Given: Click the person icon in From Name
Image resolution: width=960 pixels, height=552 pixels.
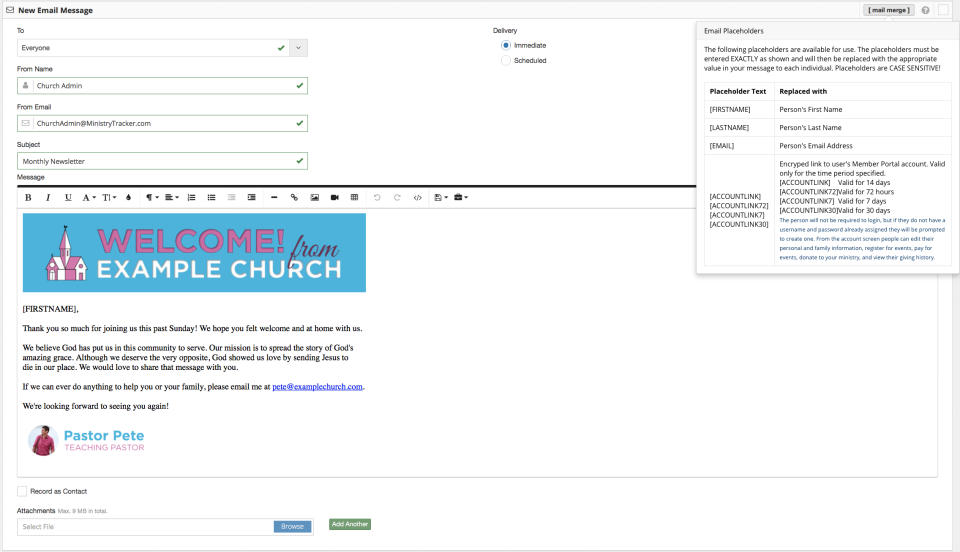Looking at the screenshot, I should tap(25, 86).
